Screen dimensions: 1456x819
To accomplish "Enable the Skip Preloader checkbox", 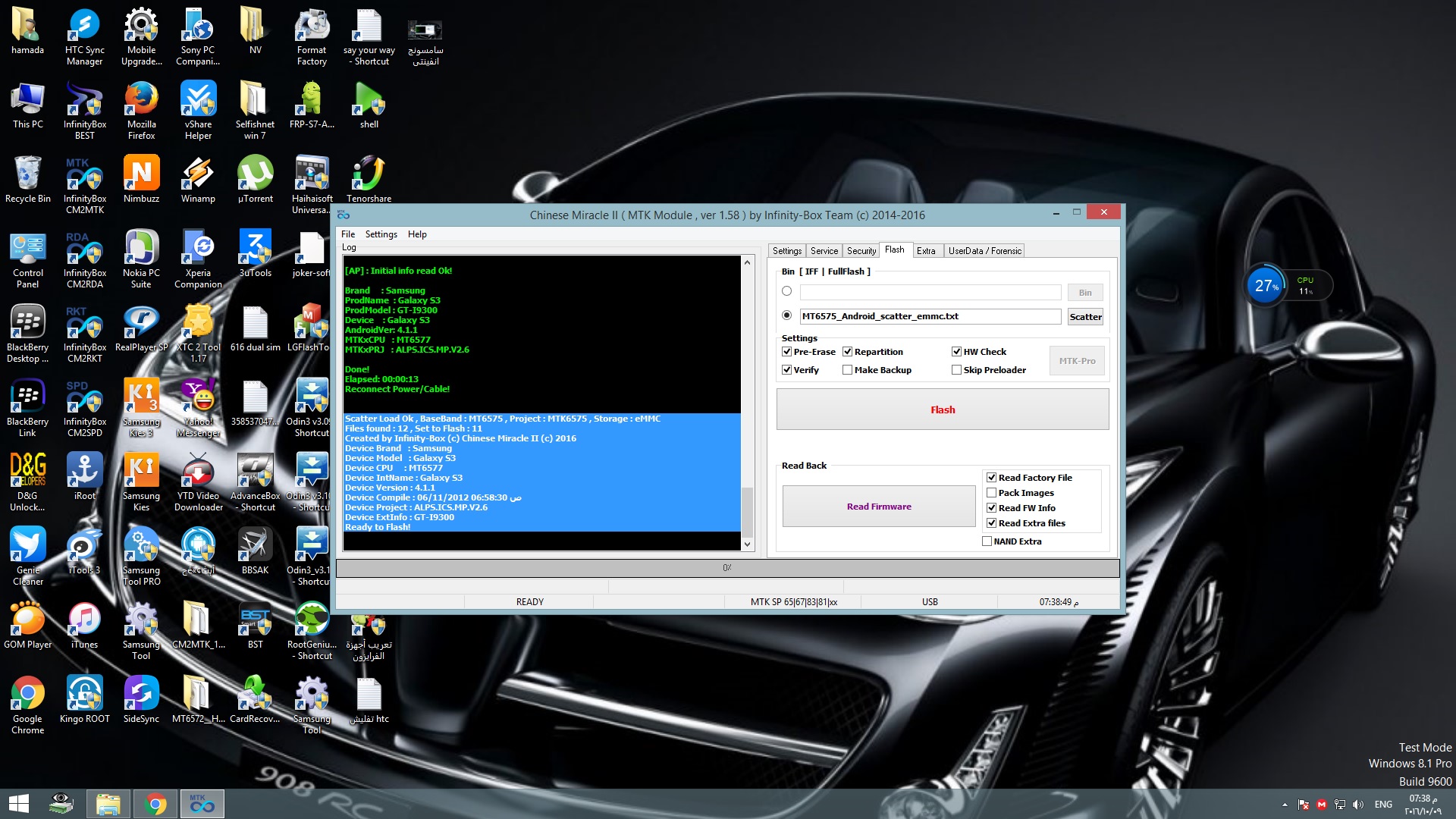I will pos(956,370).
